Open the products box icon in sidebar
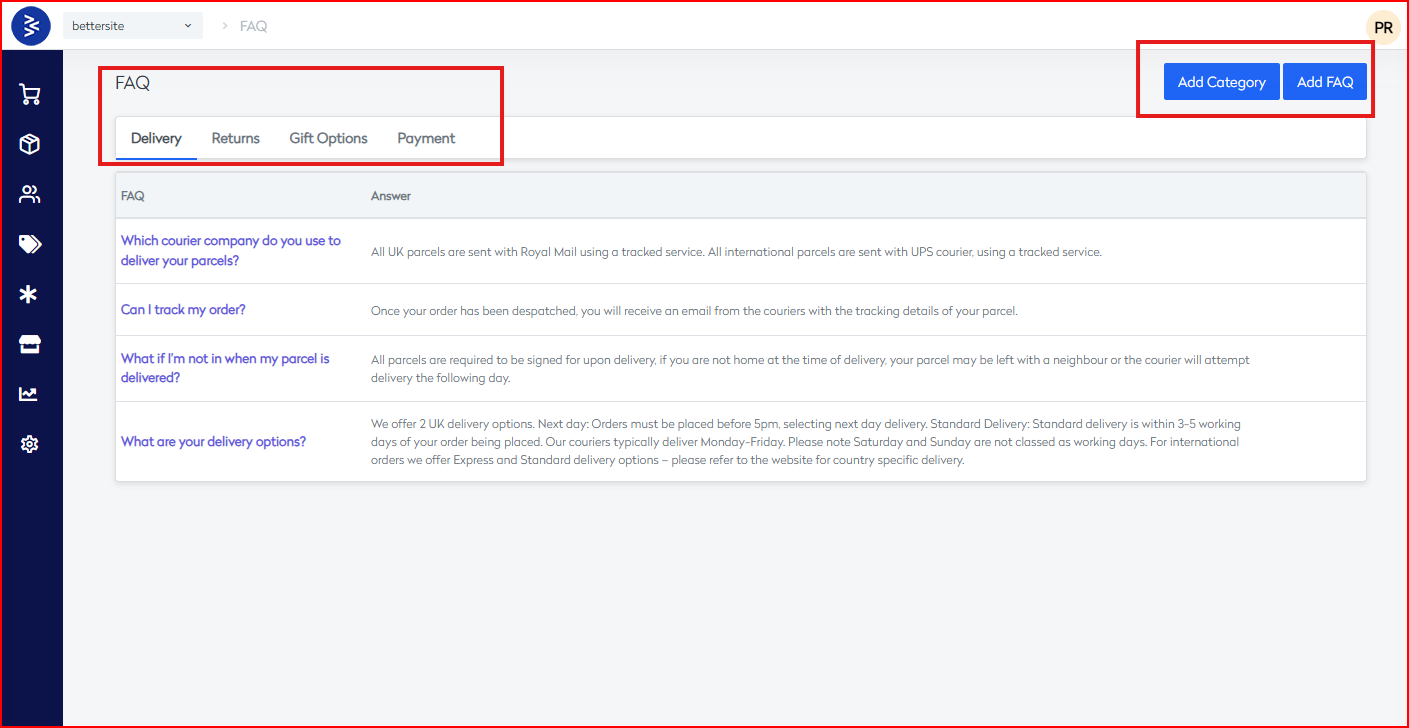1409x728 pixels. pos(30,145)
